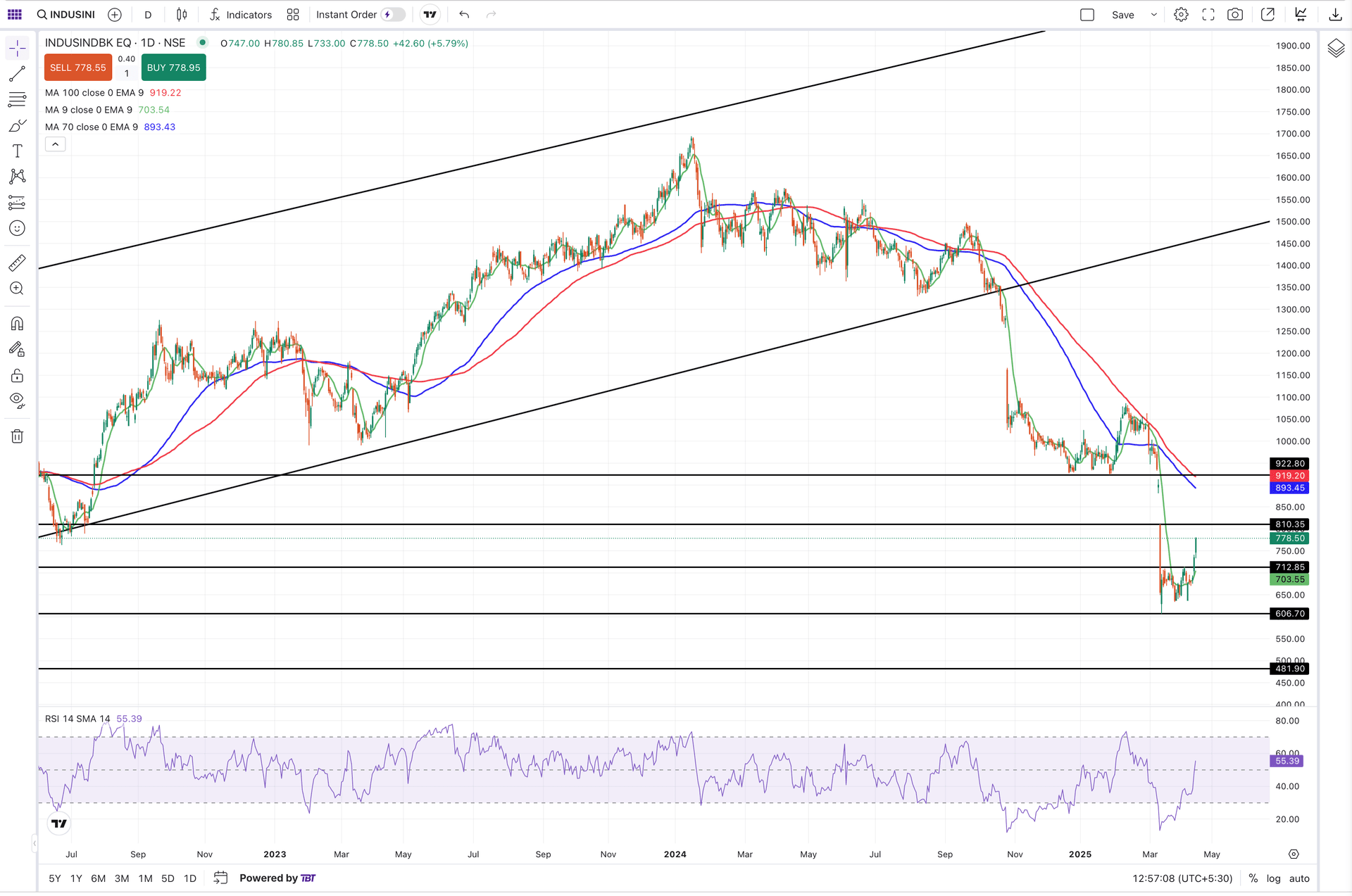Take a chart snapshot with camera icon
The image size is (1352, 896).
coord(1235,14)
